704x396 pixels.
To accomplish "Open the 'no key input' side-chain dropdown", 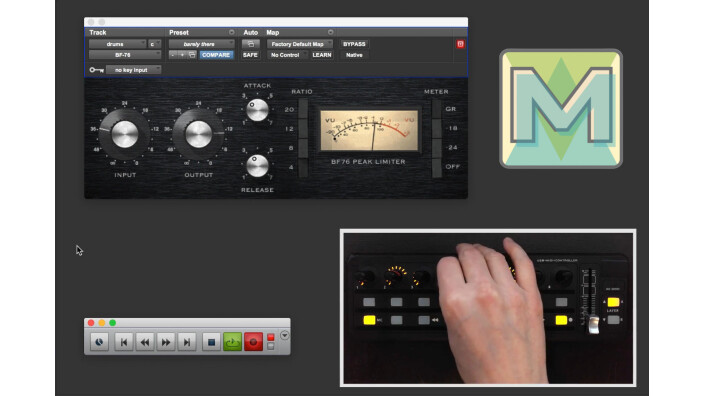I will click(x=133, y=70).
